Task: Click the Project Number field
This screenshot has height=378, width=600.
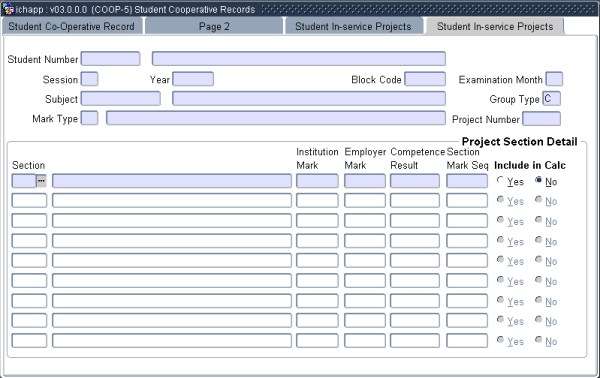Action: (x=541, y=119)
